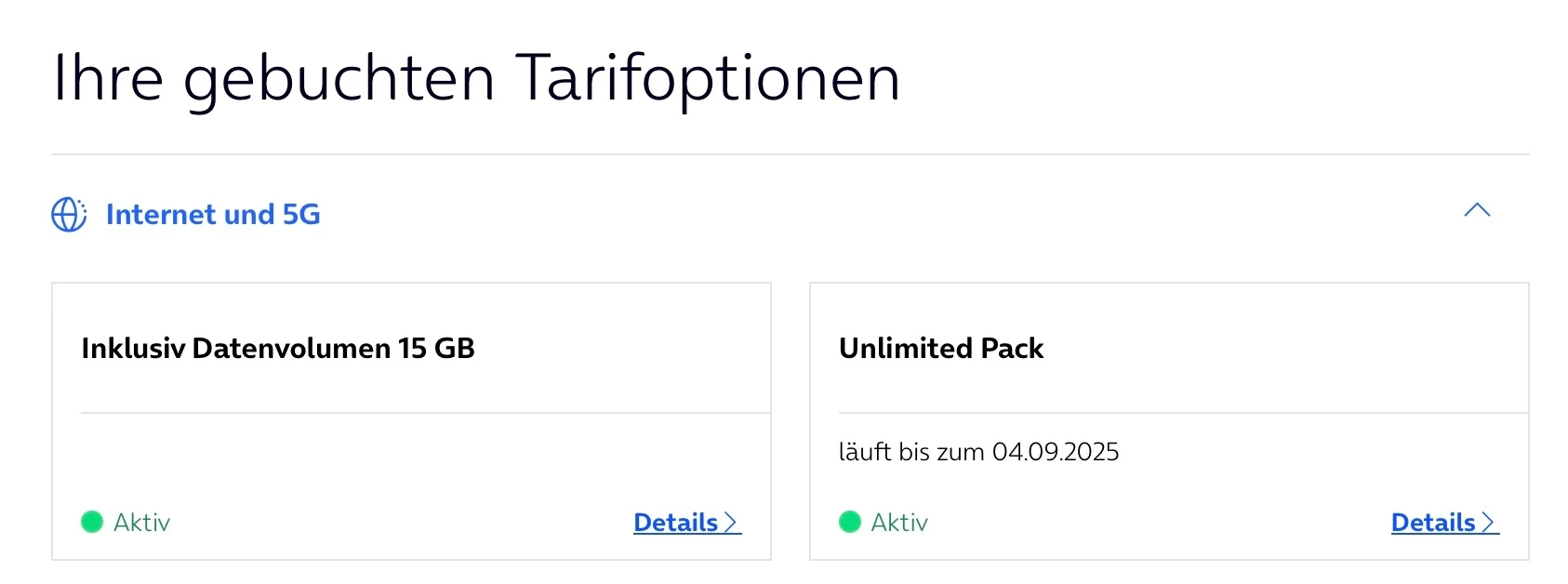This screenshot has width=1568, height=584.
Task: Click the globe icon beside Internet und 5G
Action: coord(69,215)
